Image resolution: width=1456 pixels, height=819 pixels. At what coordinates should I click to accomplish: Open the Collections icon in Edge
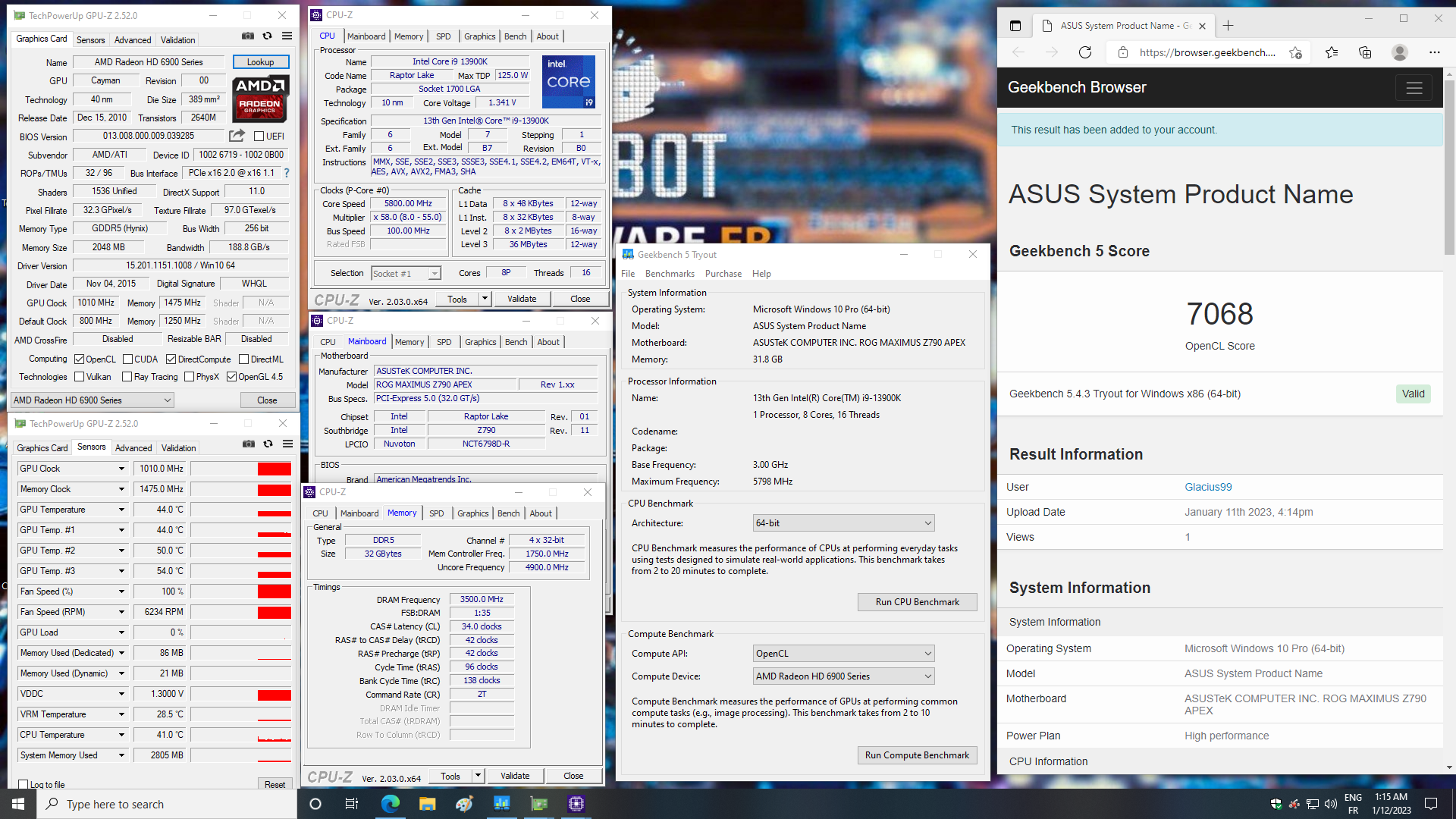point(1365,52)
